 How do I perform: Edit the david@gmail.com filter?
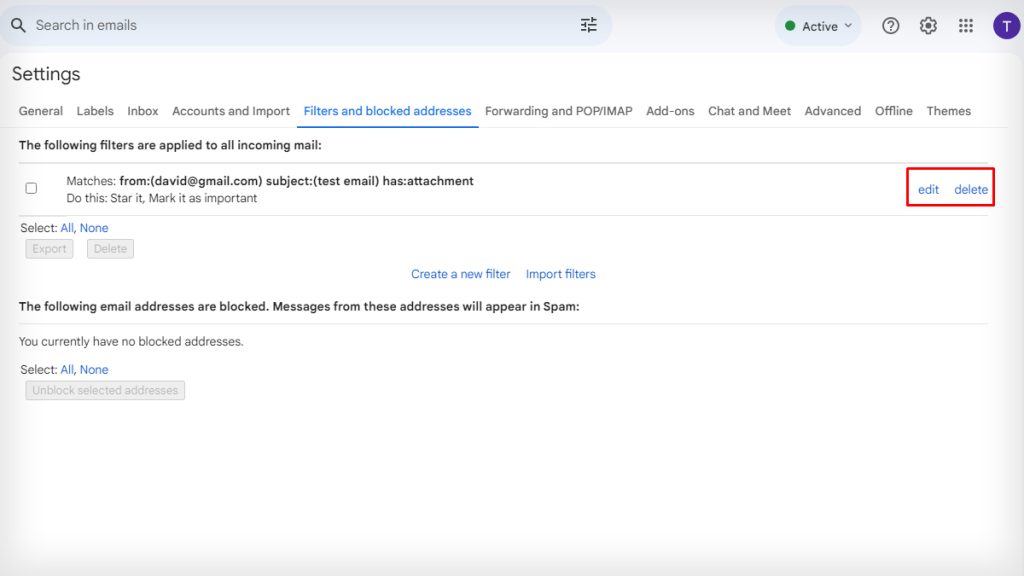tap(927, 189)
